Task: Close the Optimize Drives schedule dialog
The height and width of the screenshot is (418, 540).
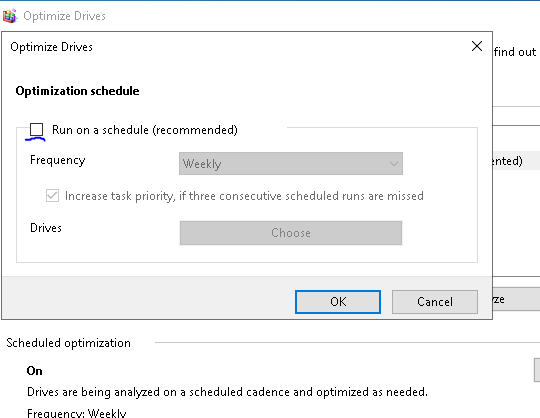Action: click(477, 46)
